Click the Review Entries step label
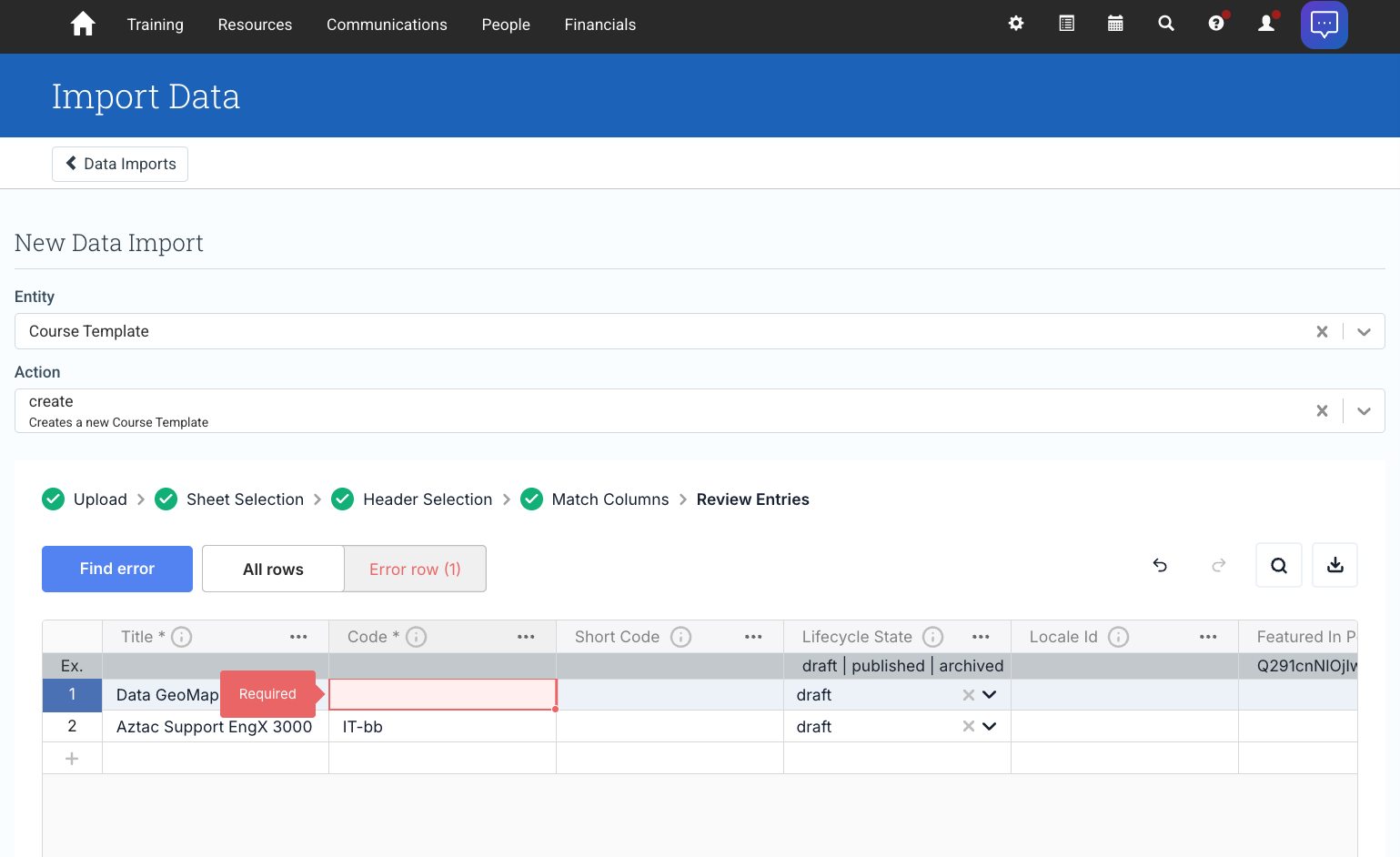This screenshot has height=857, width=1400. point(753,499)
